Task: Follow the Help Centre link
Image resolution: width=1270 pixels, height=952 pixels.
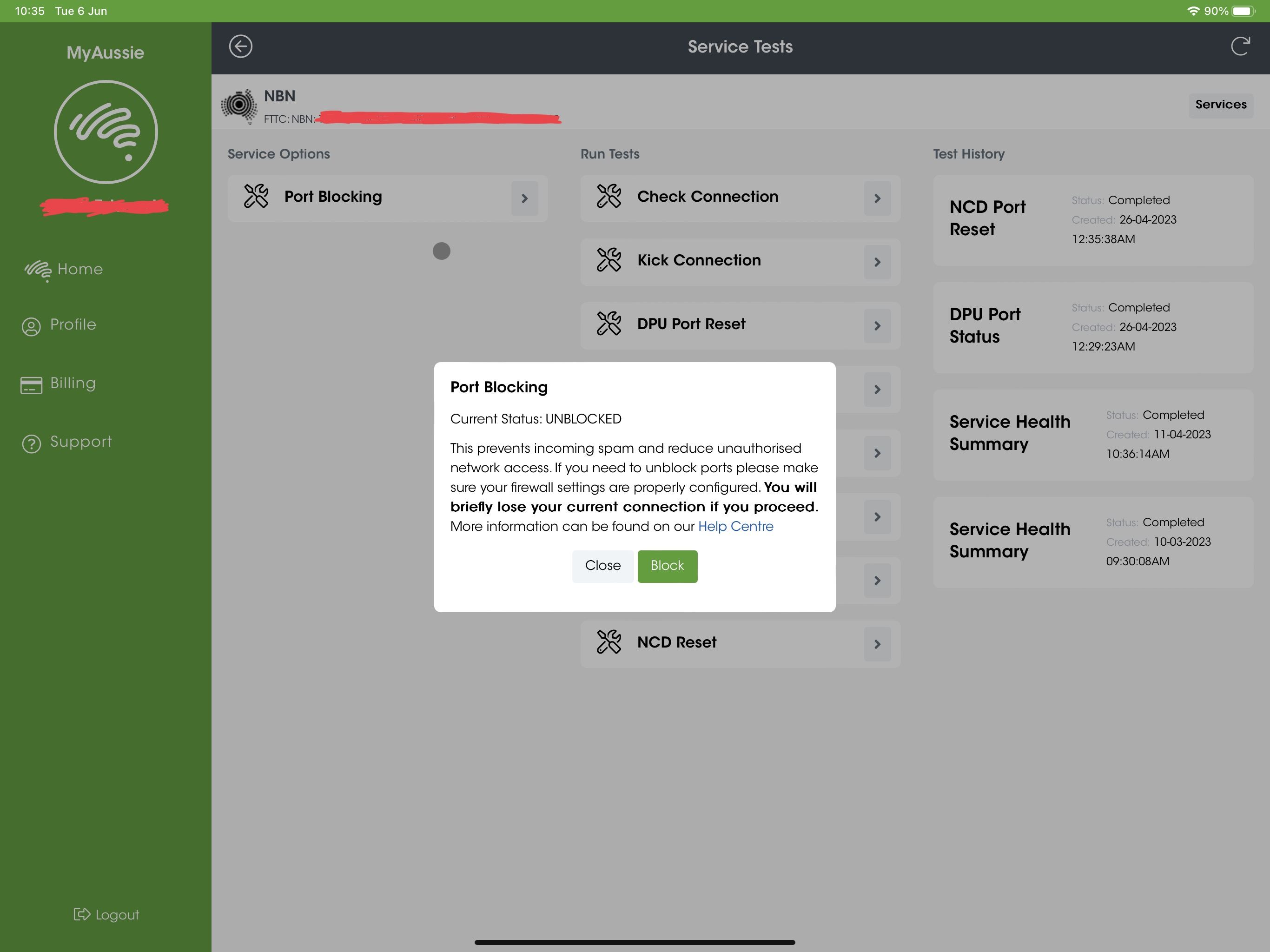Action: tap(735, 527)
